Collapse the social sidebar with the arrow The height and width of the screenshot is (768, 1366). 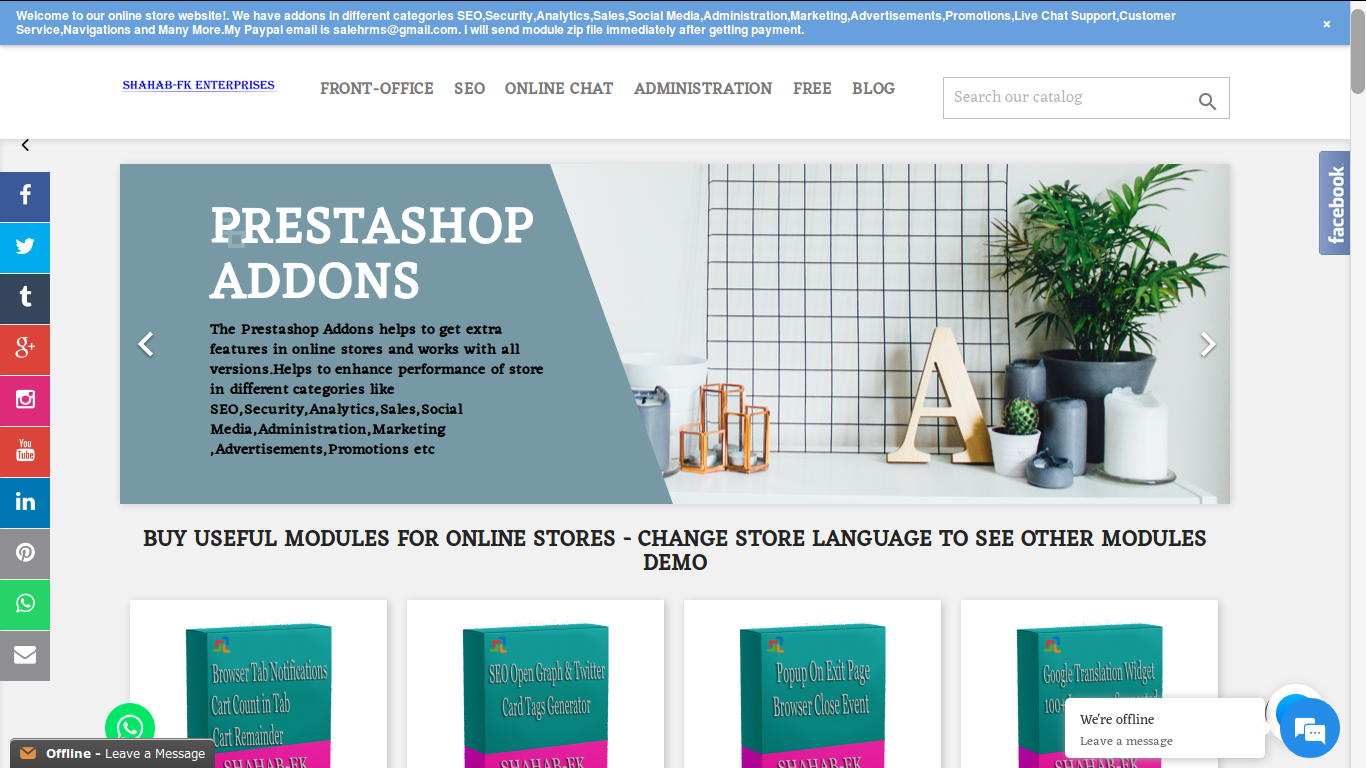25,145
